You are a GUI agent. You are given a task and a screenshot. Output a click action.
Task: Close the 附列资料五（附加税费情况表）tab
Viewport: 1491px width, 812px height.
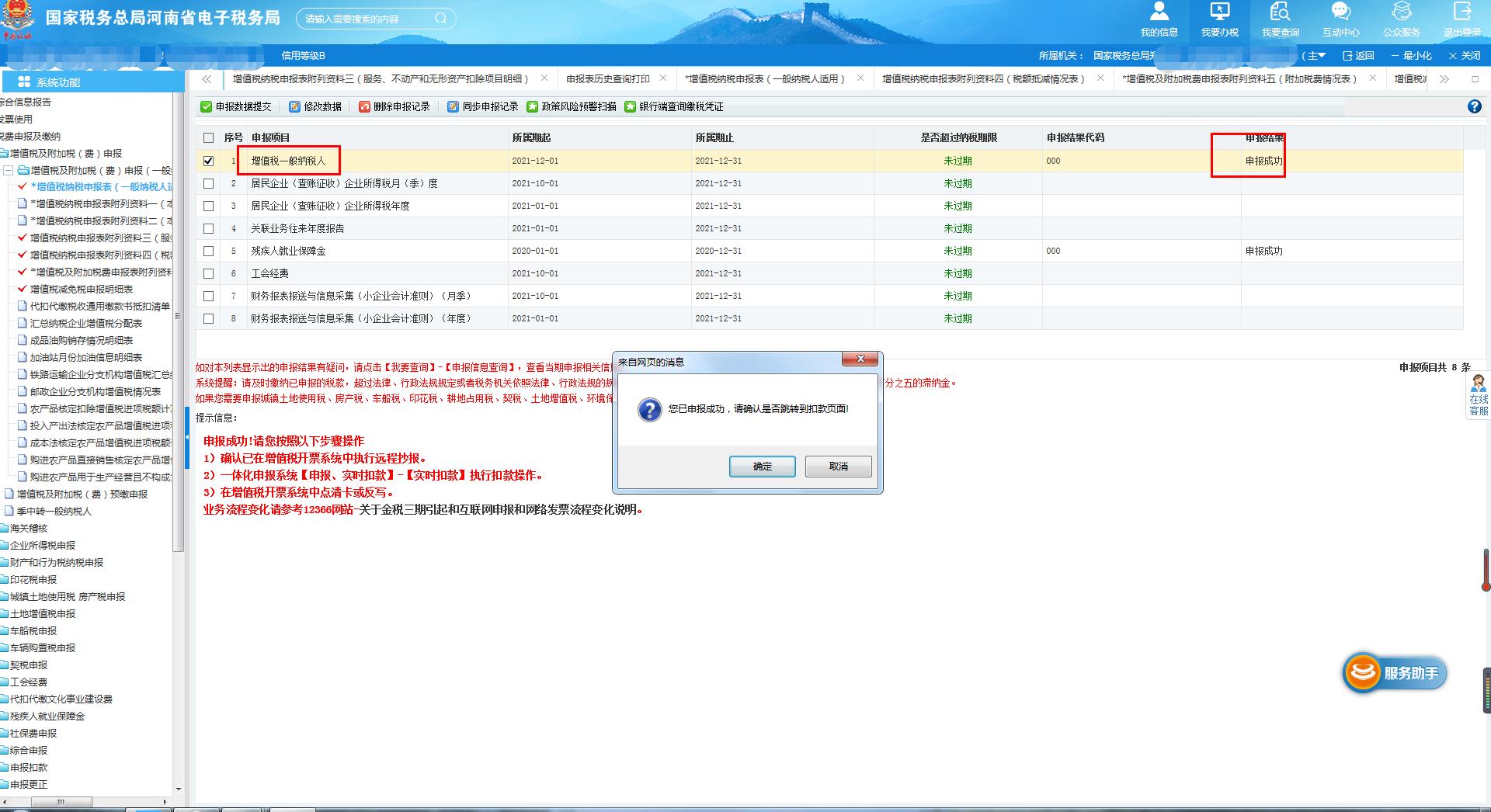(x=1373, y=78)
